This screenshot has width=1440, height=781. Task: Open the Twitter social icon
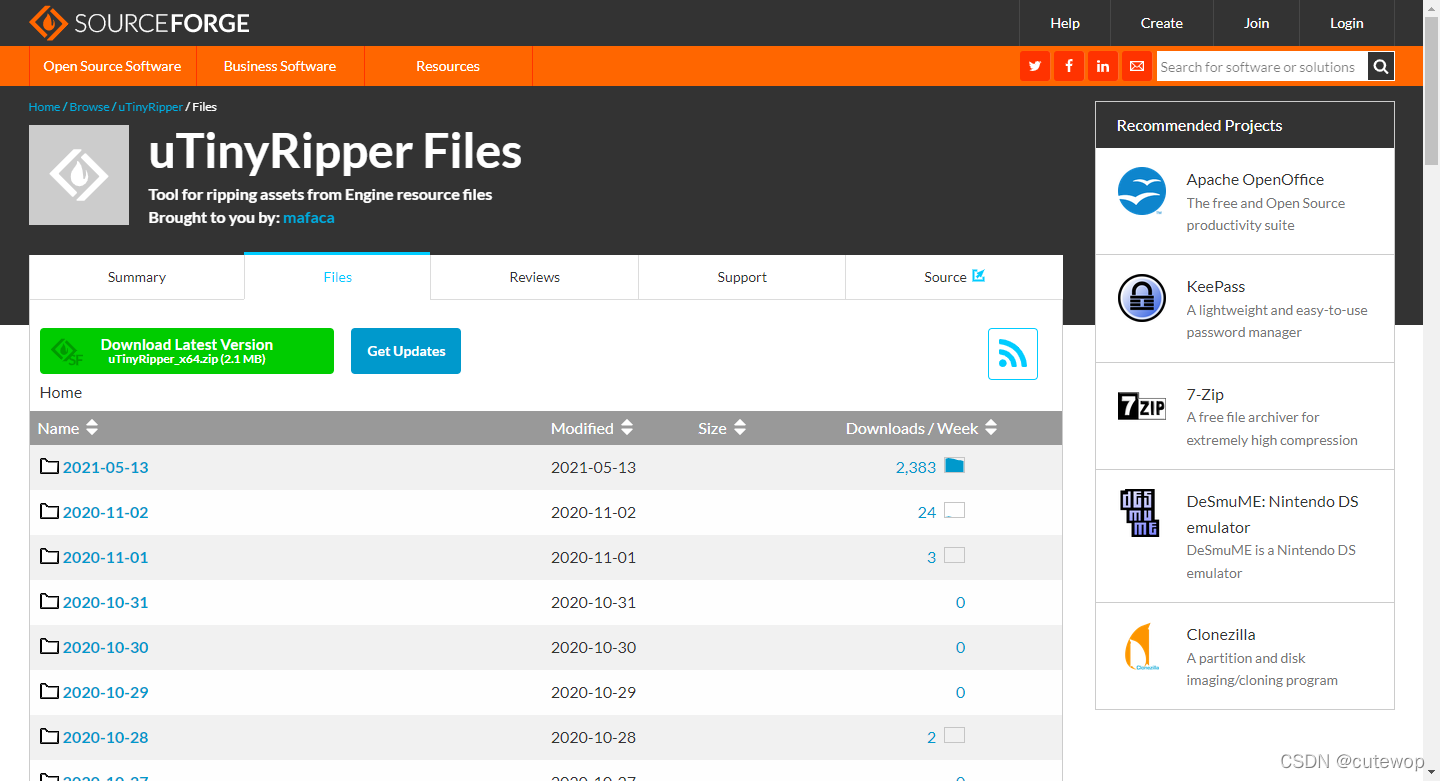click(x=1035, y=66)
